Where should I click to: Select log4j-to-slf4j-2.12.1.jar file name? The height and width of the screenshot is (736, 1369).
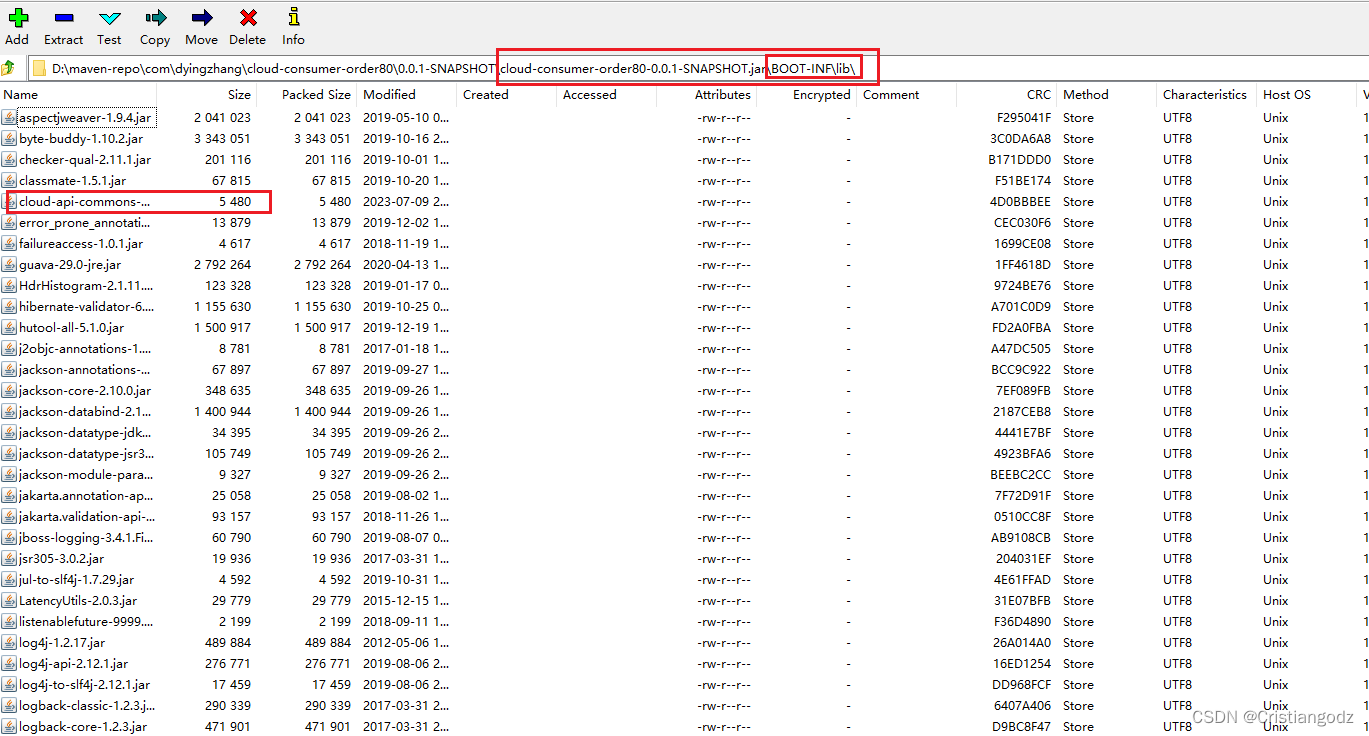[85, 685]
